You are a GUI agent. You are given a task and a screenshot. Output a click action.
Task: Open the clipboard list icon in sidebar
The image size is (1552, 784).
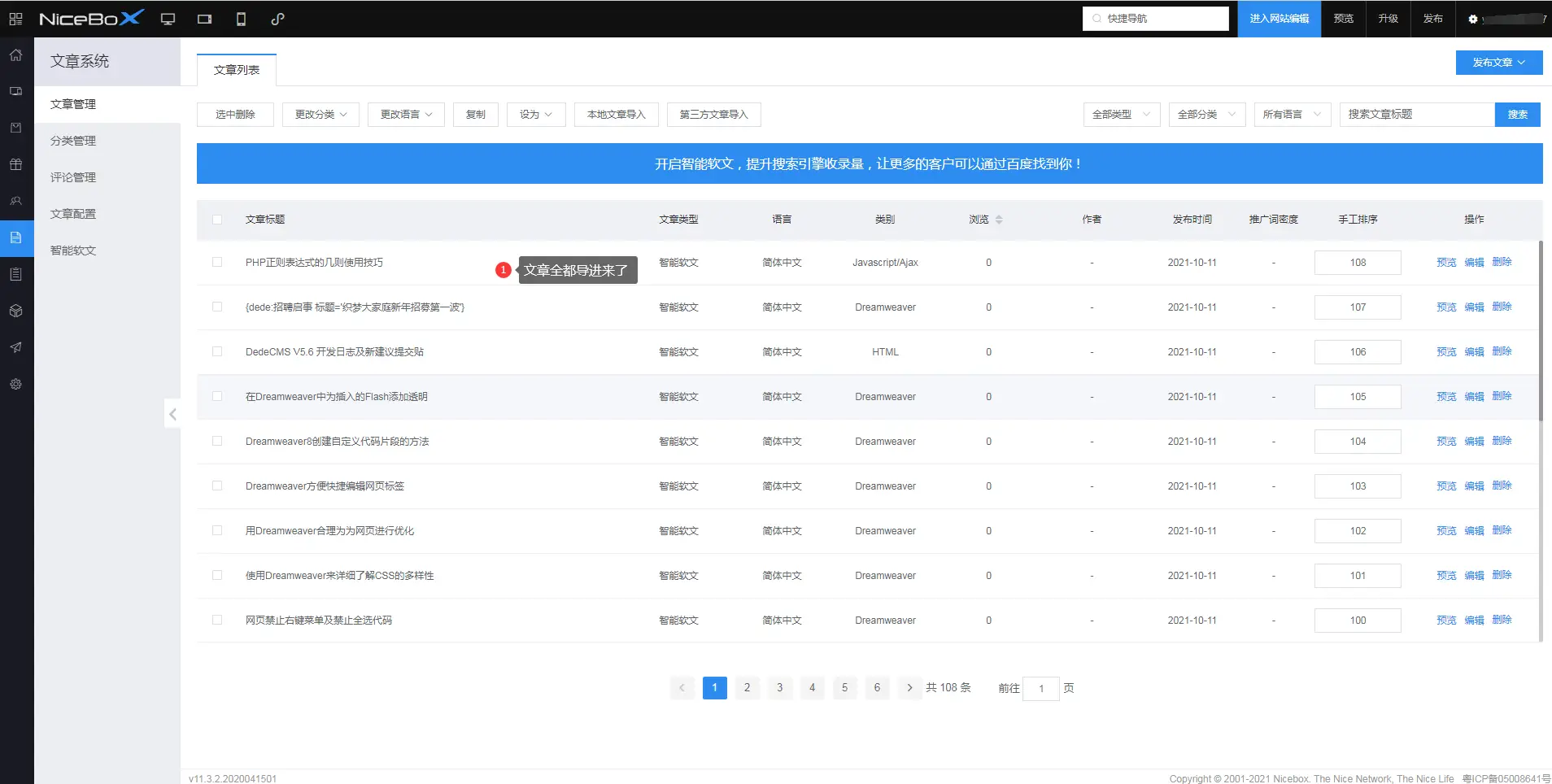point(15,274)
